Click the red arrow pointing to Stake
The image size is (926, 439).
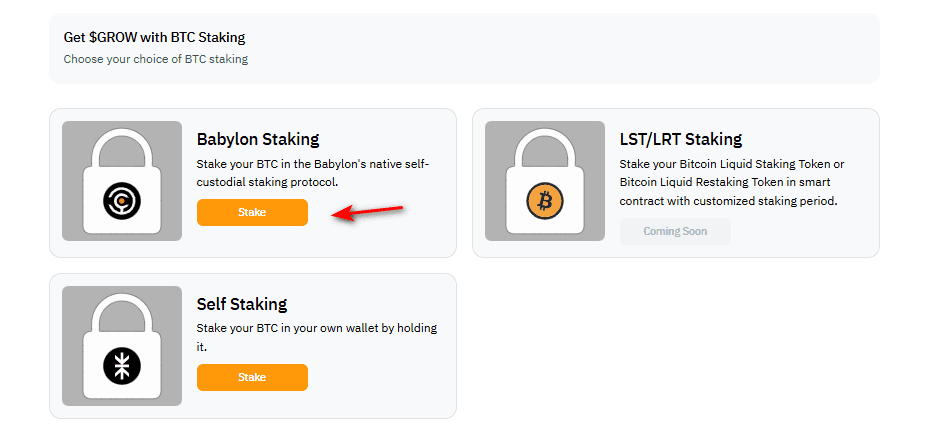coord(367,213)
